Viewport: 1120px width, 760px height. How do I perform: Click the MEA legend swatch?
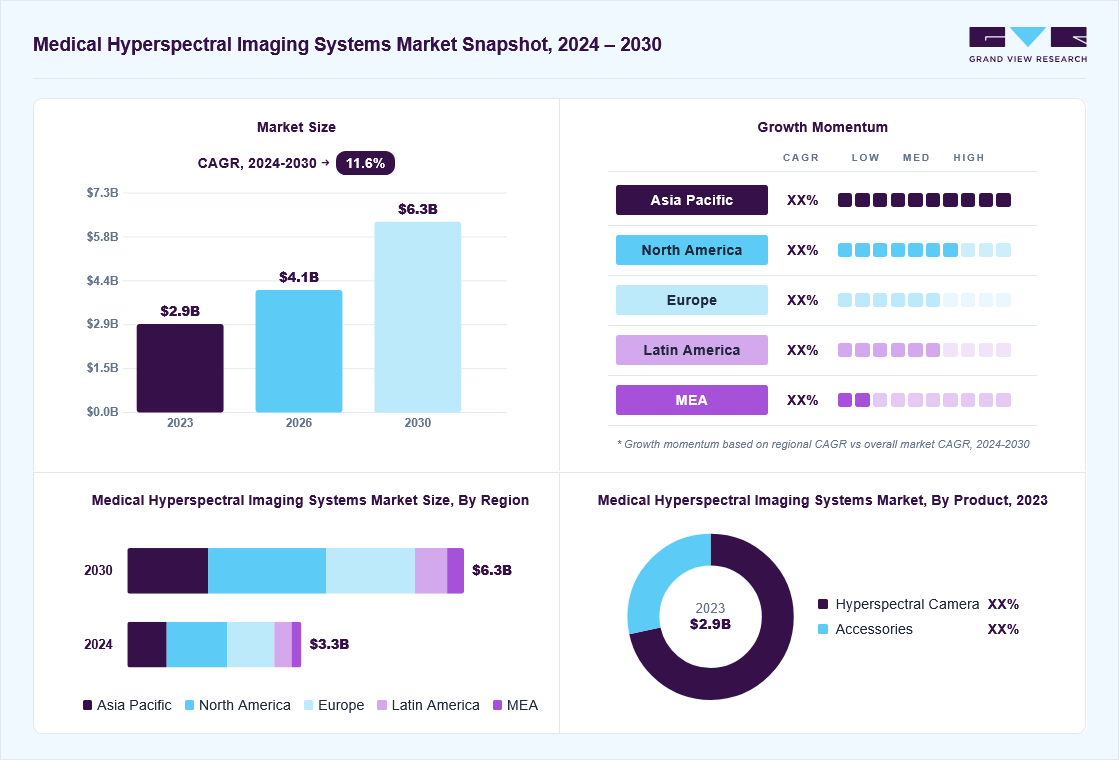(x=498, y=705)
